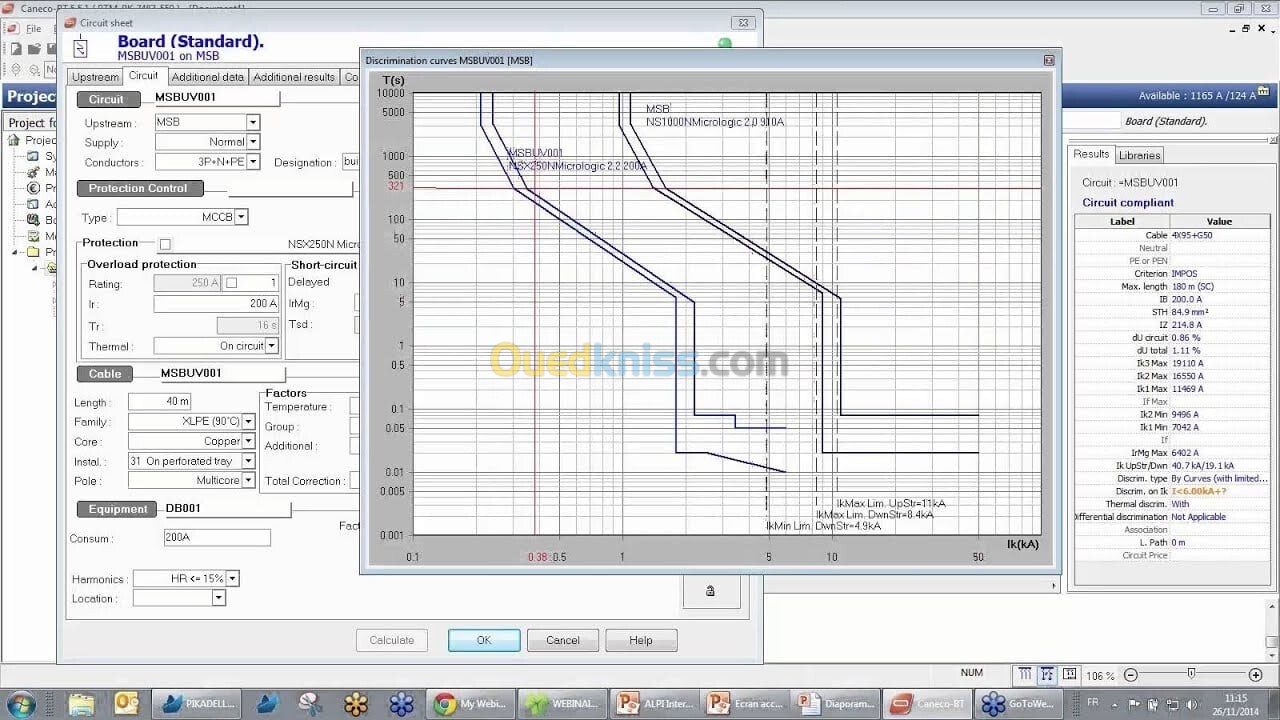Click the Cancel button
The width and height of the screenshot is (1280, 720).
coord(563,640)
